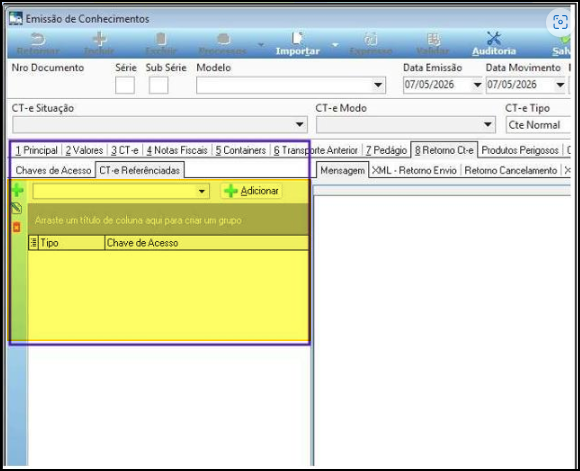Expand the CT-e Modo dropdown
This screenshot has width=580, height=471.
[x=488, y=125]
